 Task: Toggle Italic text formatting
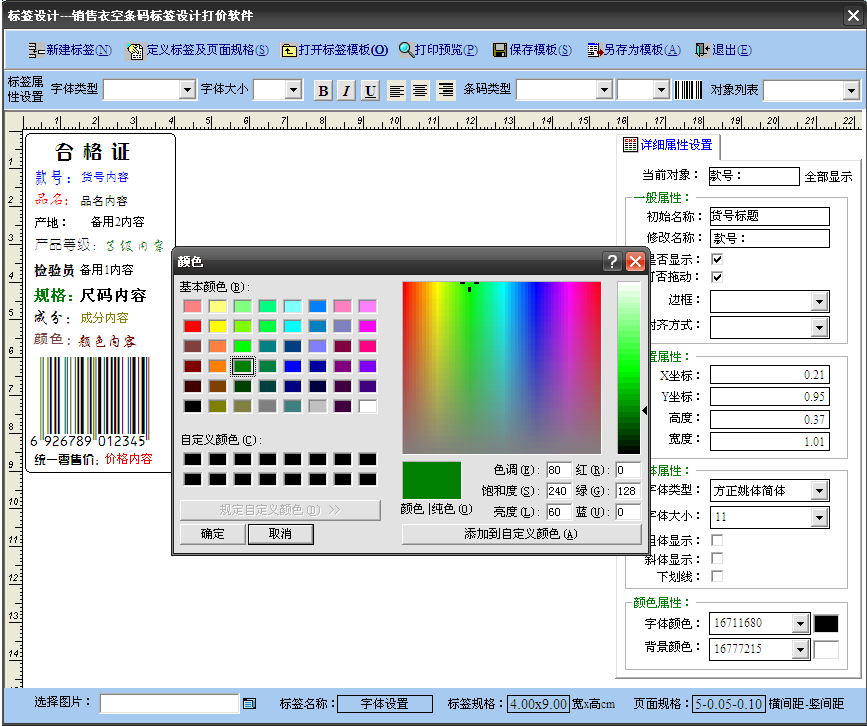346,91
